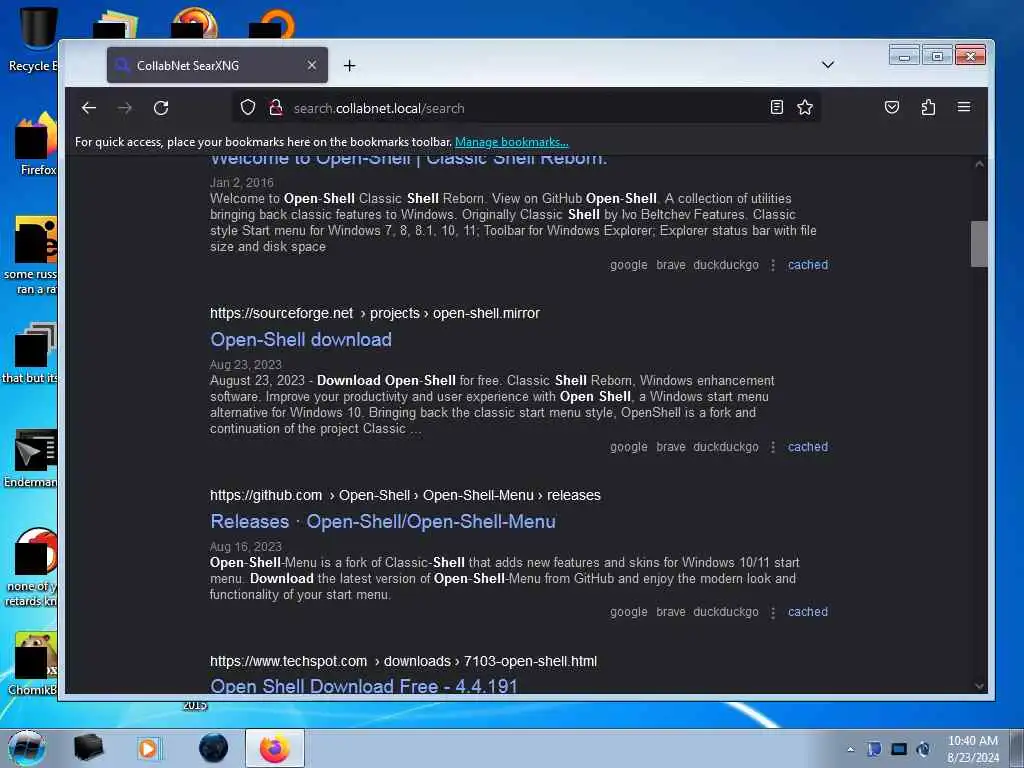Open the Windows Start button
This screenshot has height=768, width=1024.
click(26, 748)
